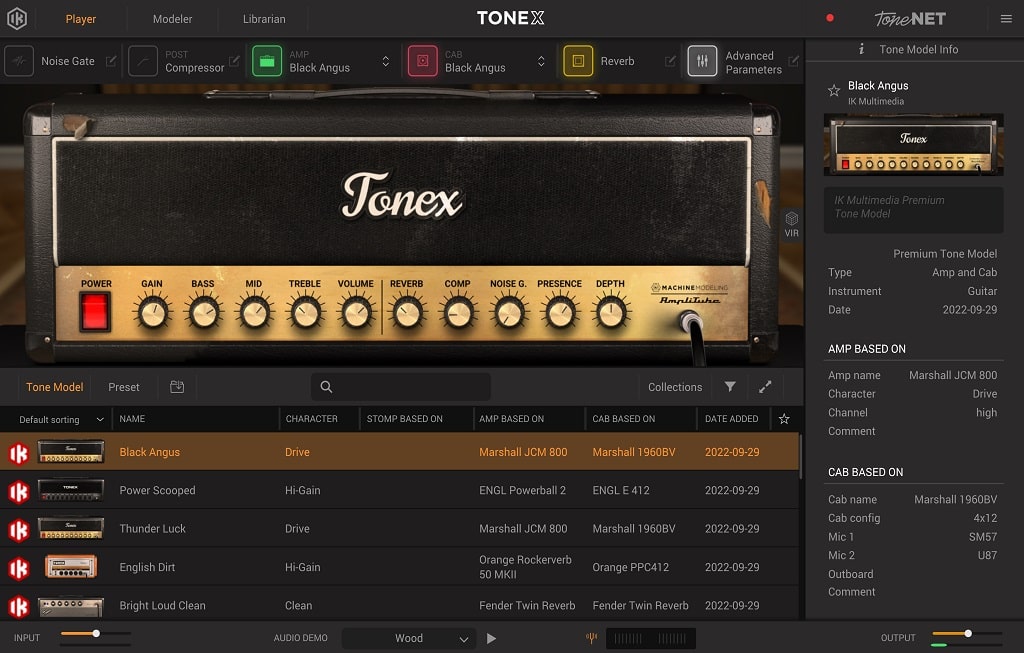Favorite Black Angus with the info panel star

(833, 91)
